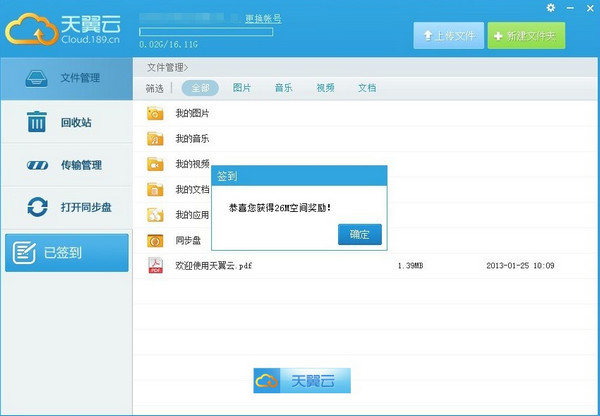Click 打开同步盘 sync disk option
Viewport: 600px width, 416px height.
point(65,207)
